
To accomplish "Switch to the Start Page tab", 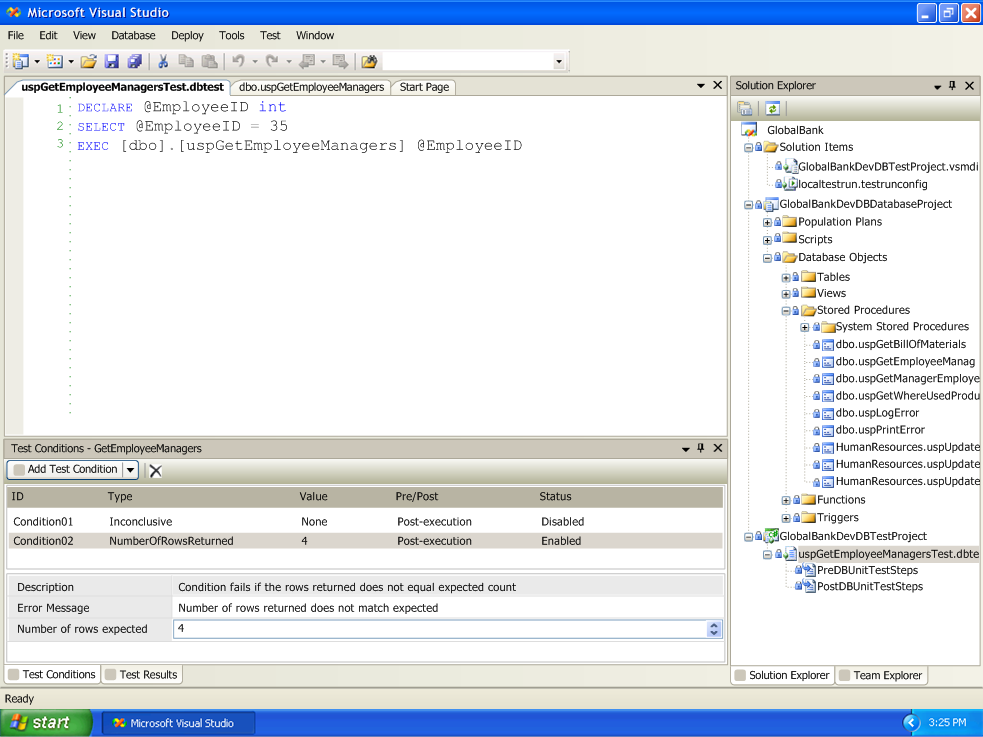I will click(424, 87).
